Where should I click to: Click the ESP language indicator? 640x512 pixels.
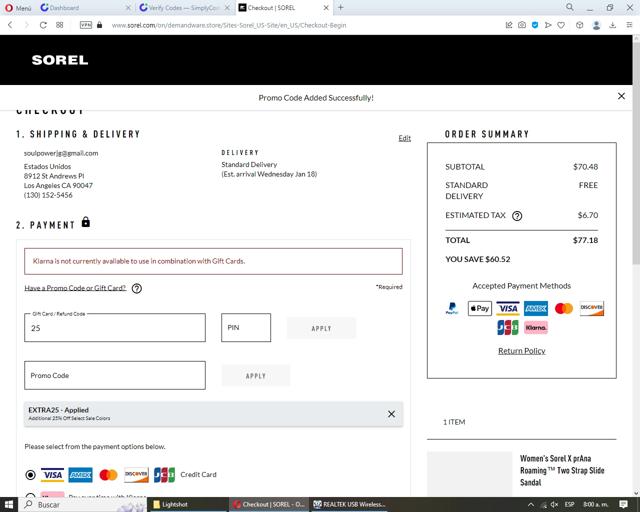[569, 505]
